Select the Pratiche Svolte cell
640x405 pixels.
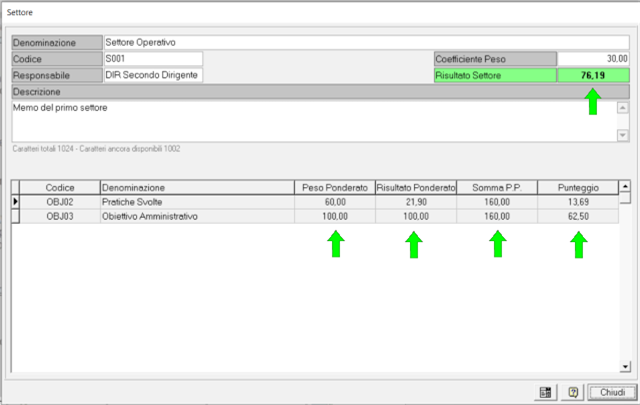click(197, 202)
